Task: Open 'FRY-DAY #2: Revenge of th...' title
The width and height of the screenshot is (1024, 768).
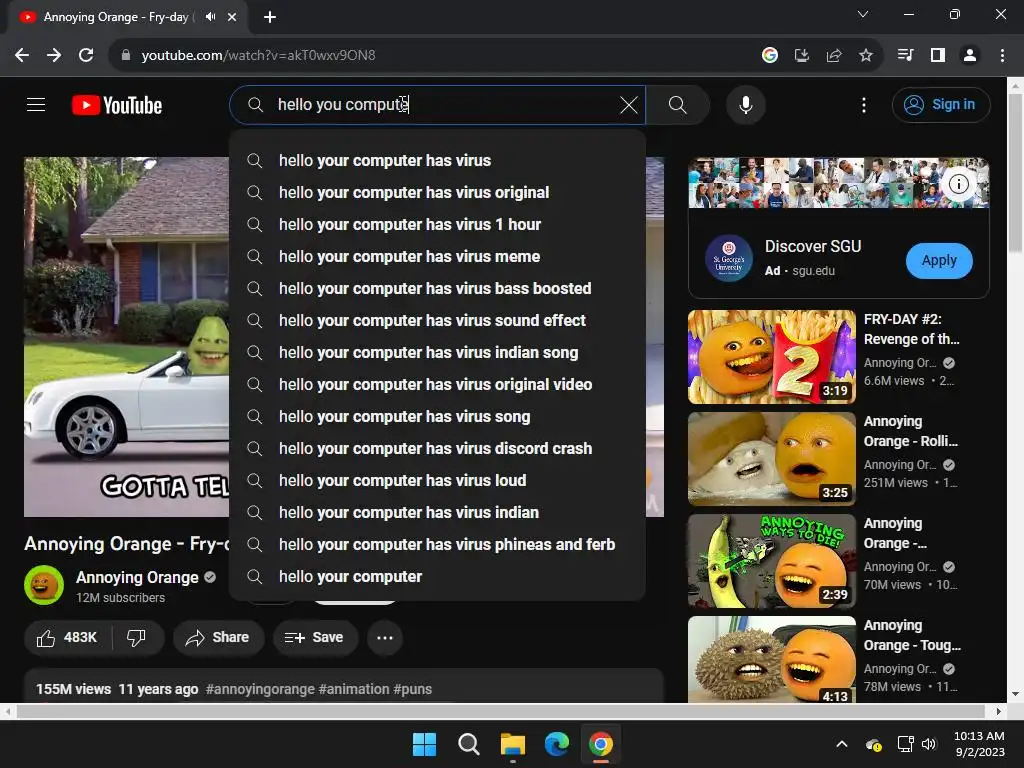Action: (912, 329)
